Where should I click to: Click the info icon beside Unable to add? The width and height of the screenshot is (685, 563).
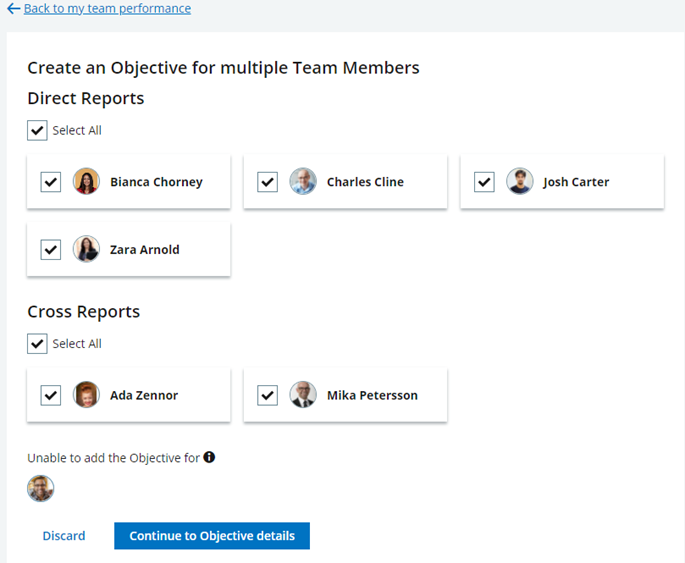pyautogui.click(x=209, y=457)
